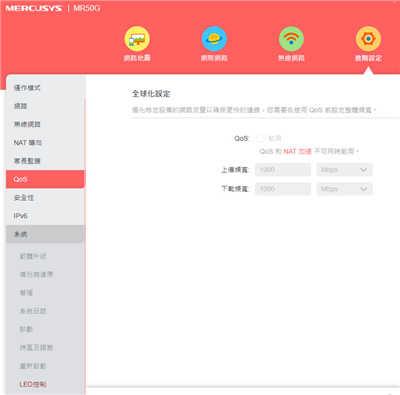Open Backup and Restore under System

(36, 275)
